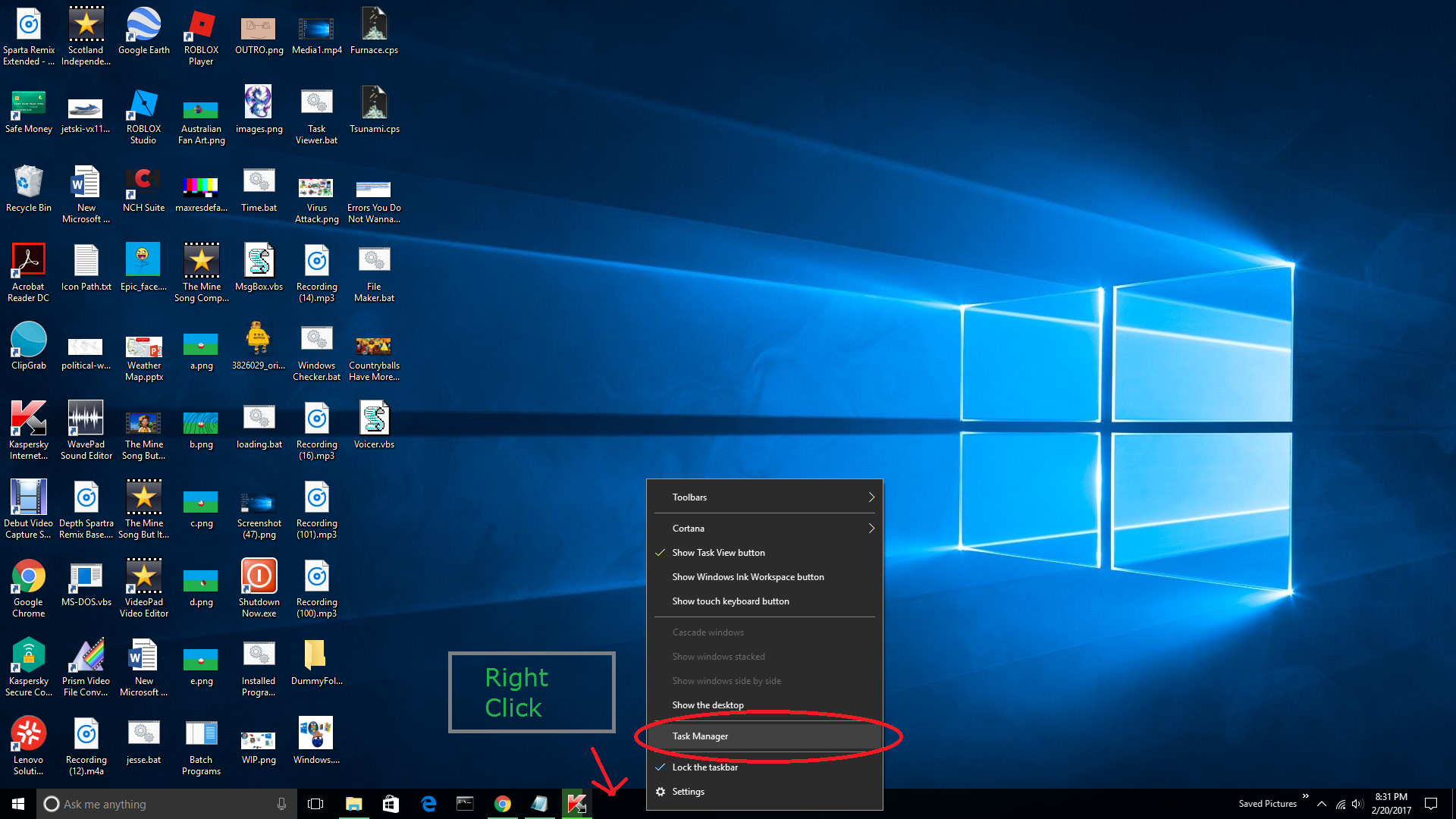The width and height of the screenshot is (1456, 819).
Task: Toggle Lock the taskbar option
Action: 764,767
